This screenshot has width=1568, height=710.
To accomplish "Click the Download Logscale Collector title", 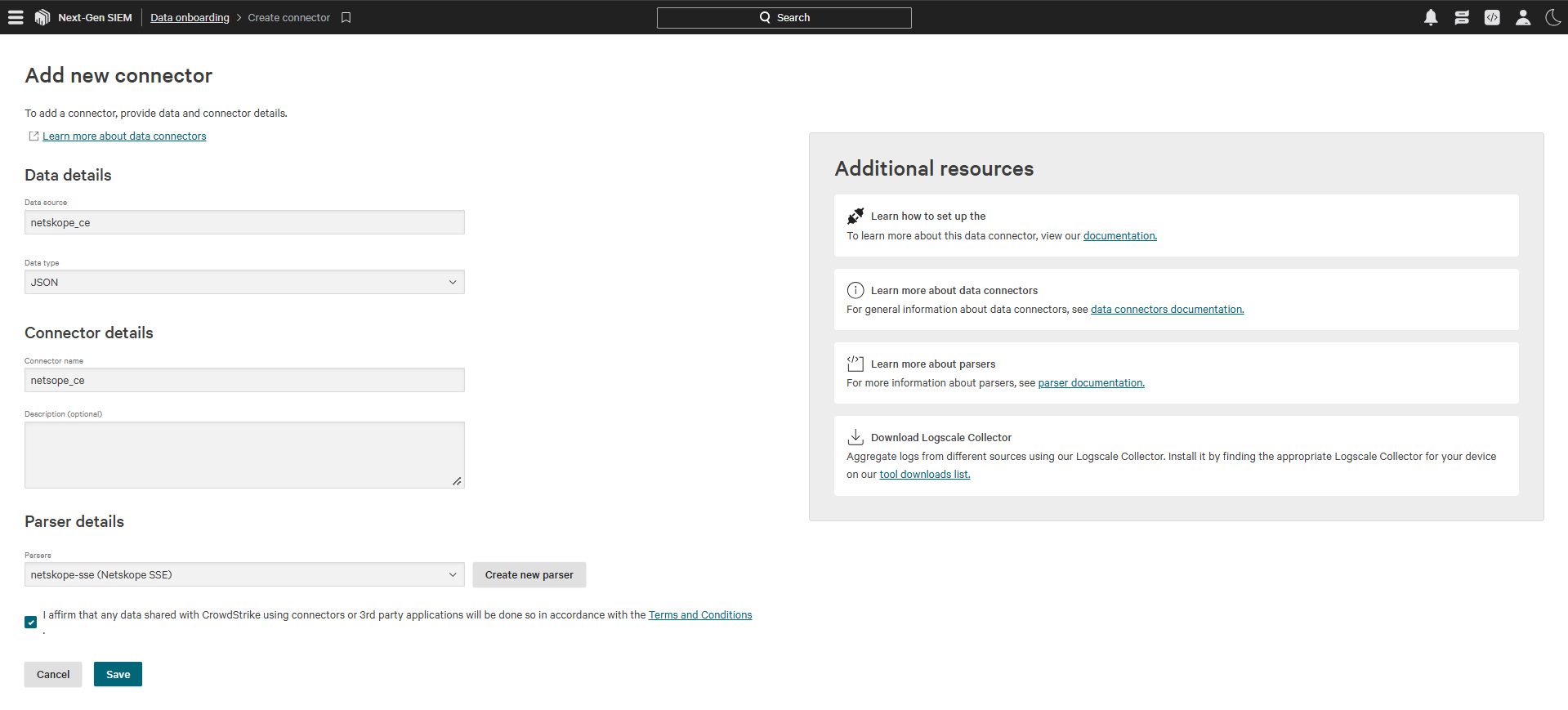I will tap(941, 438).
